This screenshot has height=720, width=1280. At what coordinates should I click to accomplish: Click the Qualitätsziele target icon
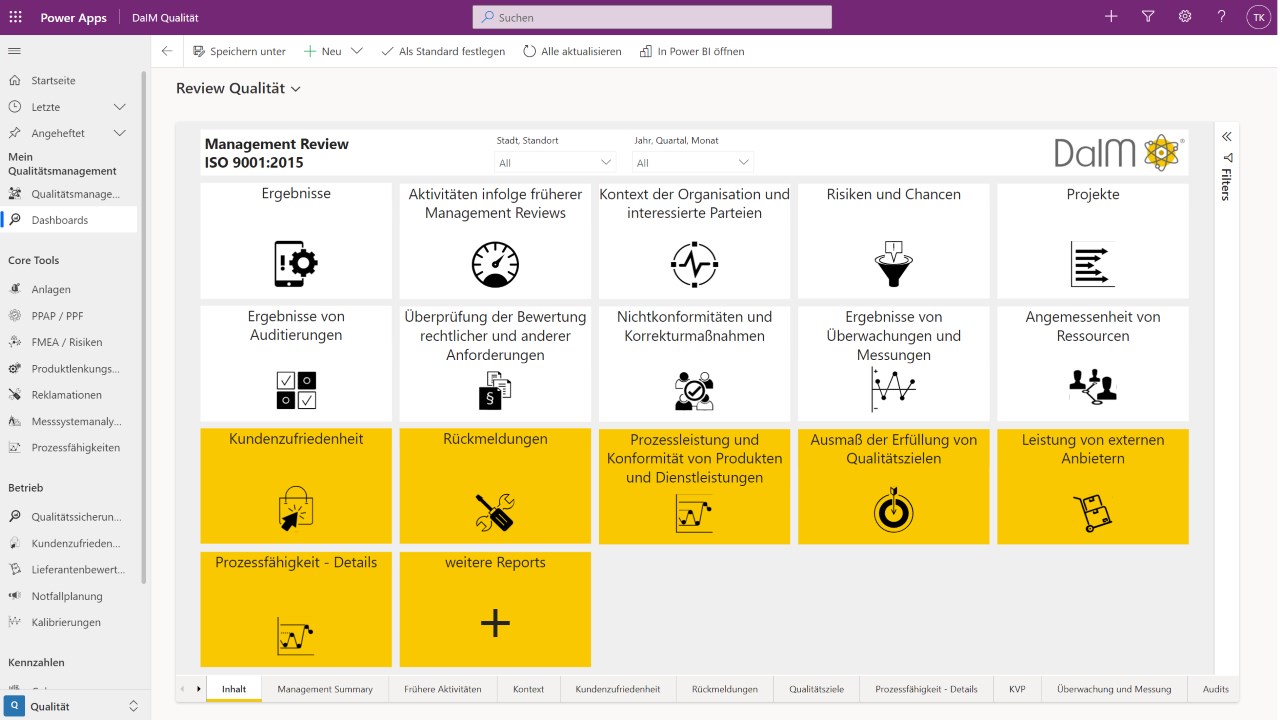[893, 510]
